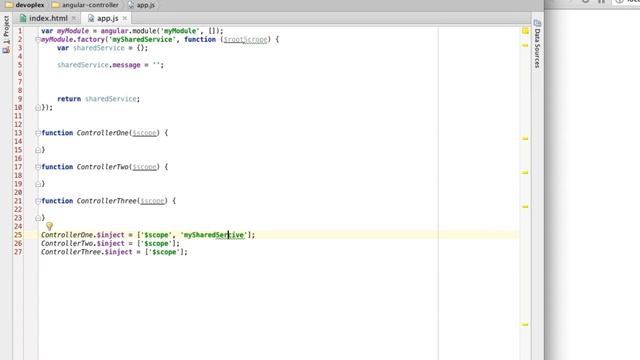Open the angular-controller breadcrumb folder
The width and height of the screenshot is (640, 360).
pos(86,5)
